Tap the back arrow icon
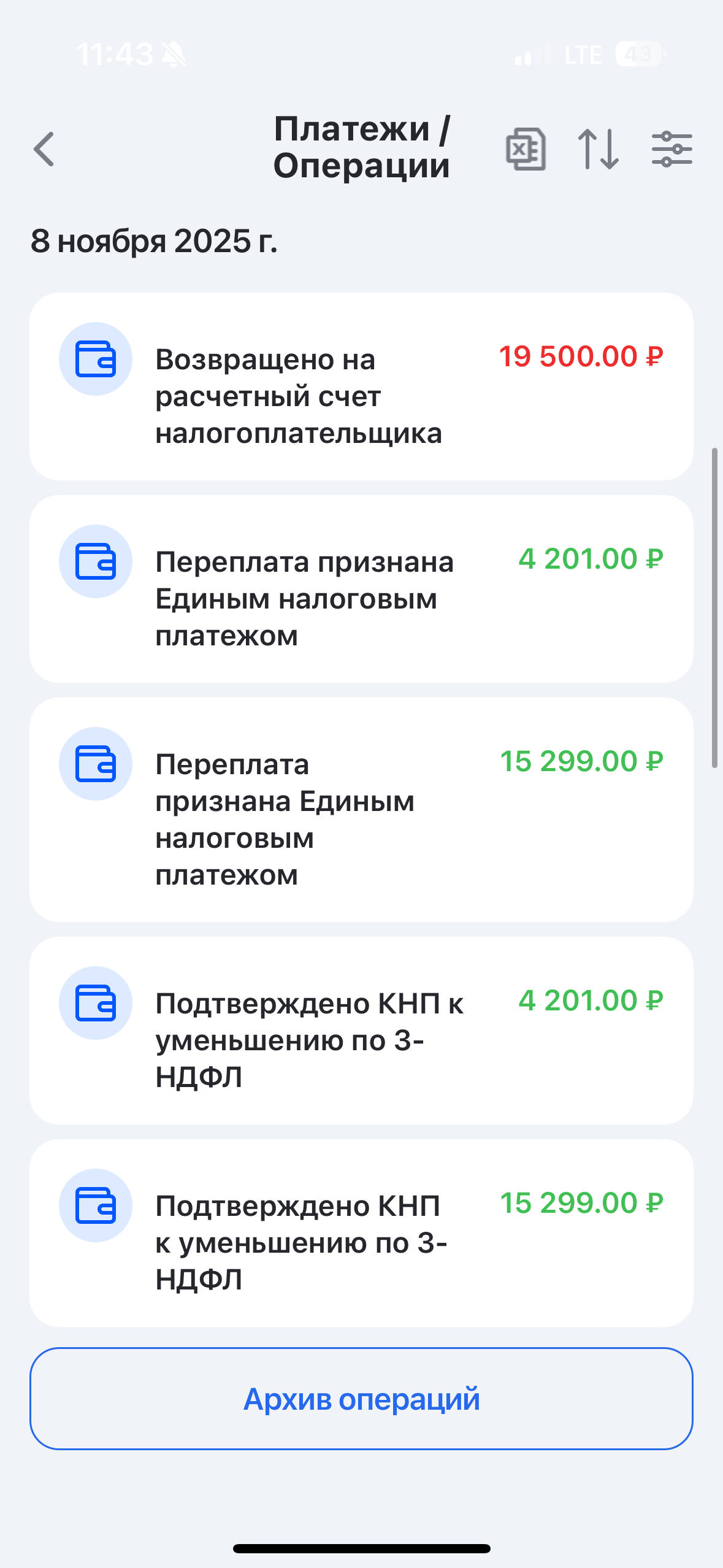The image size is (723, 1568). pos(44,149)
